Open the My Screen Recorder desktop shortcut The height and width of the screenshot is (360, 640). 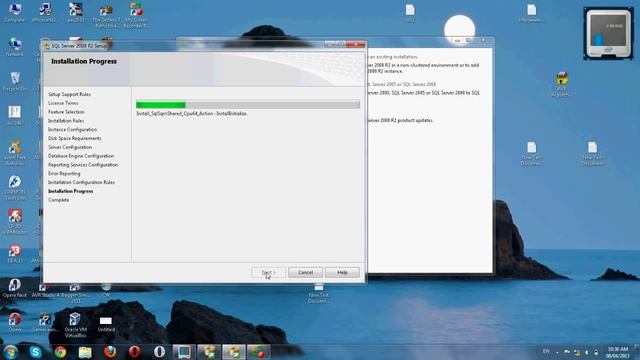pyautogui.click(x=136, y=15)
